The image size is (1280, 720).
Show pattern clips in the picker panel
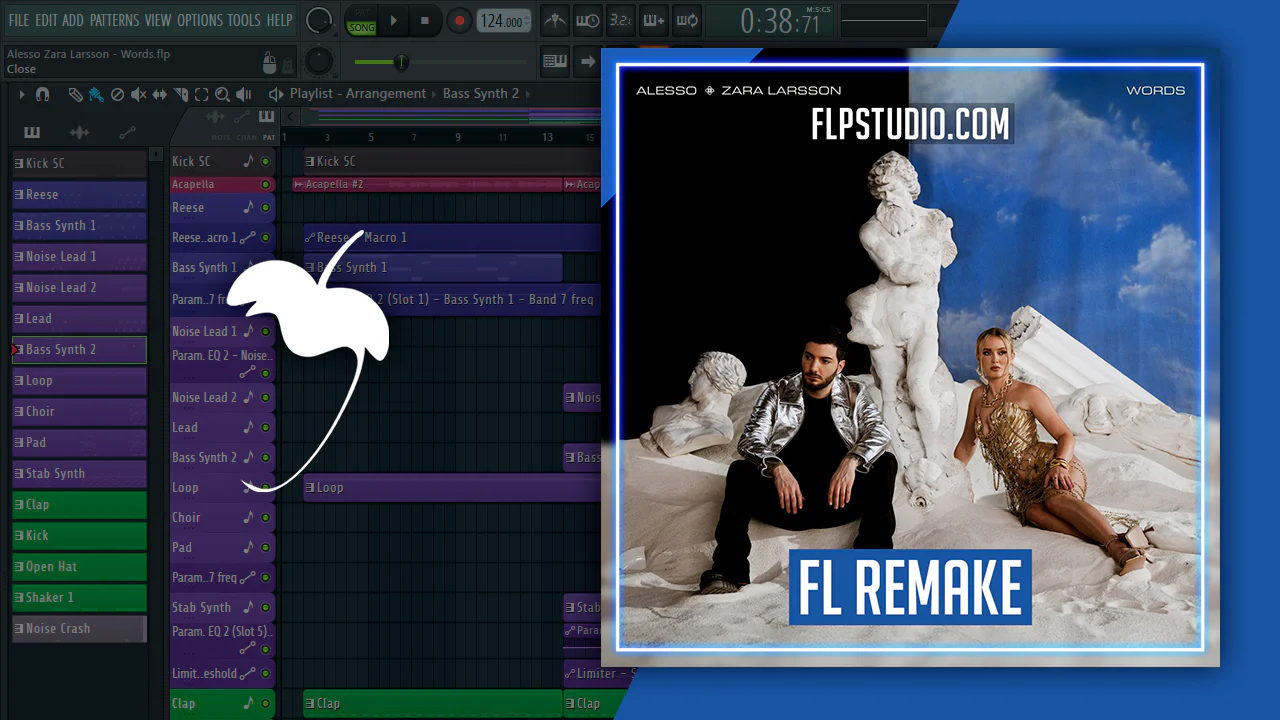[x=32, y=132]
